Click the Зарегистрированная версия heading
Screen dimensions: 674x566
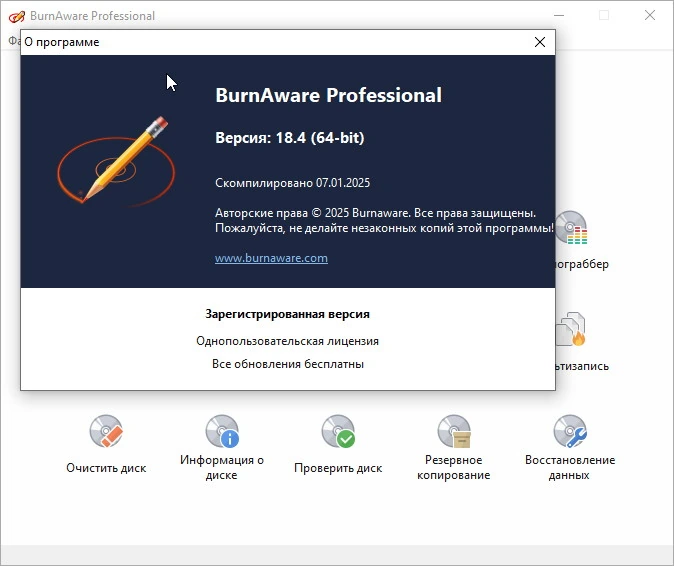pos(287,314)
